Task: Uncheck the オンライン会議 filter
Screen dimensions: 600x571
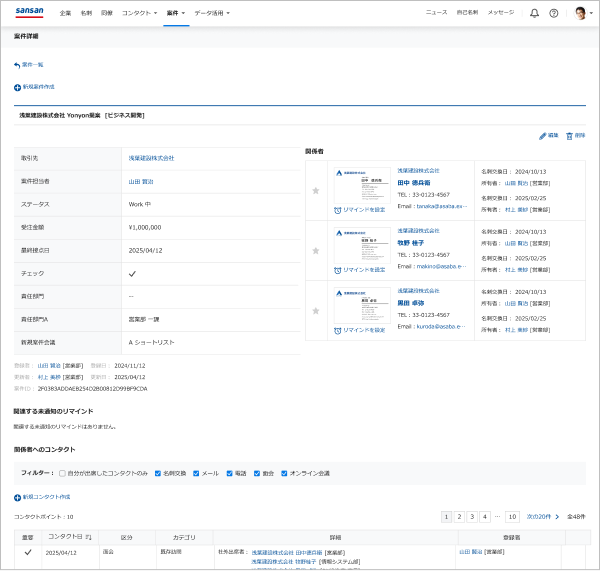Action: pos(284,473)
